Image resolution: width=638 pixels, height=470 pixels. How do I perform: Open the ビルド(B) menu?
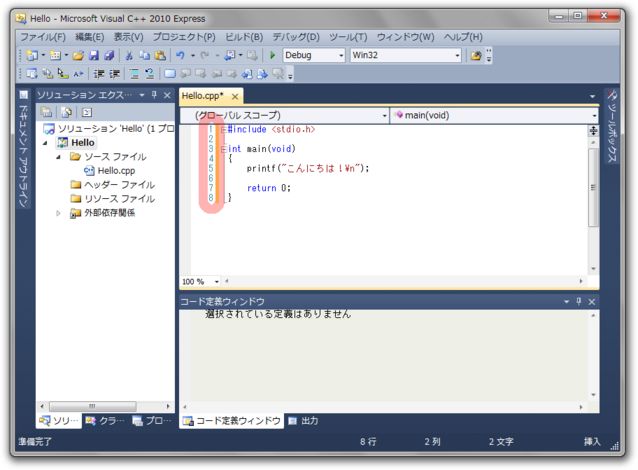pyautogui.click(x=244, y=37)
